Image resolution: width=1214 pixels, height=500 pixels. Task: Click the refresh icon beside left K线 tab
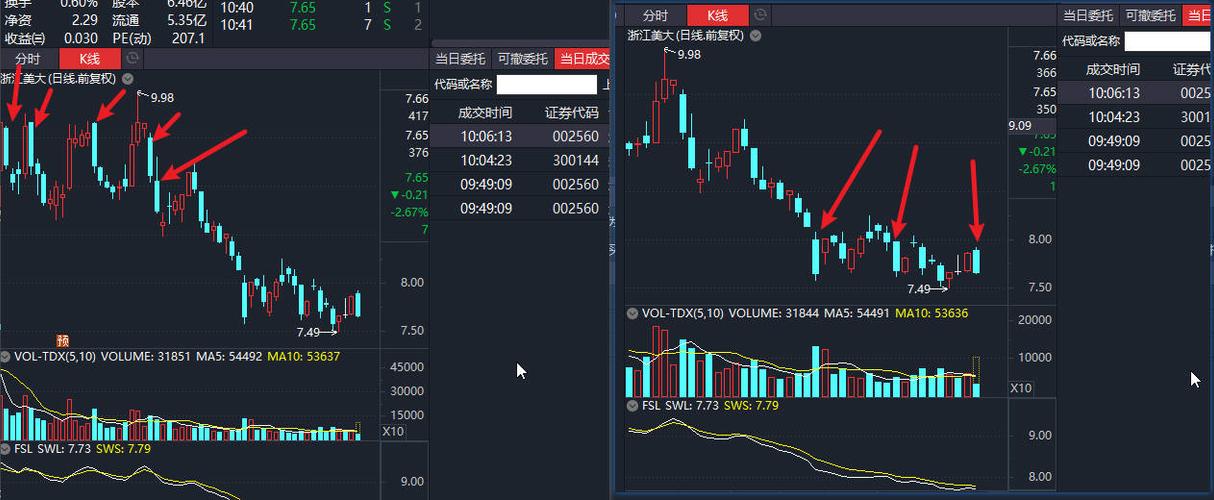click(132, 59)
